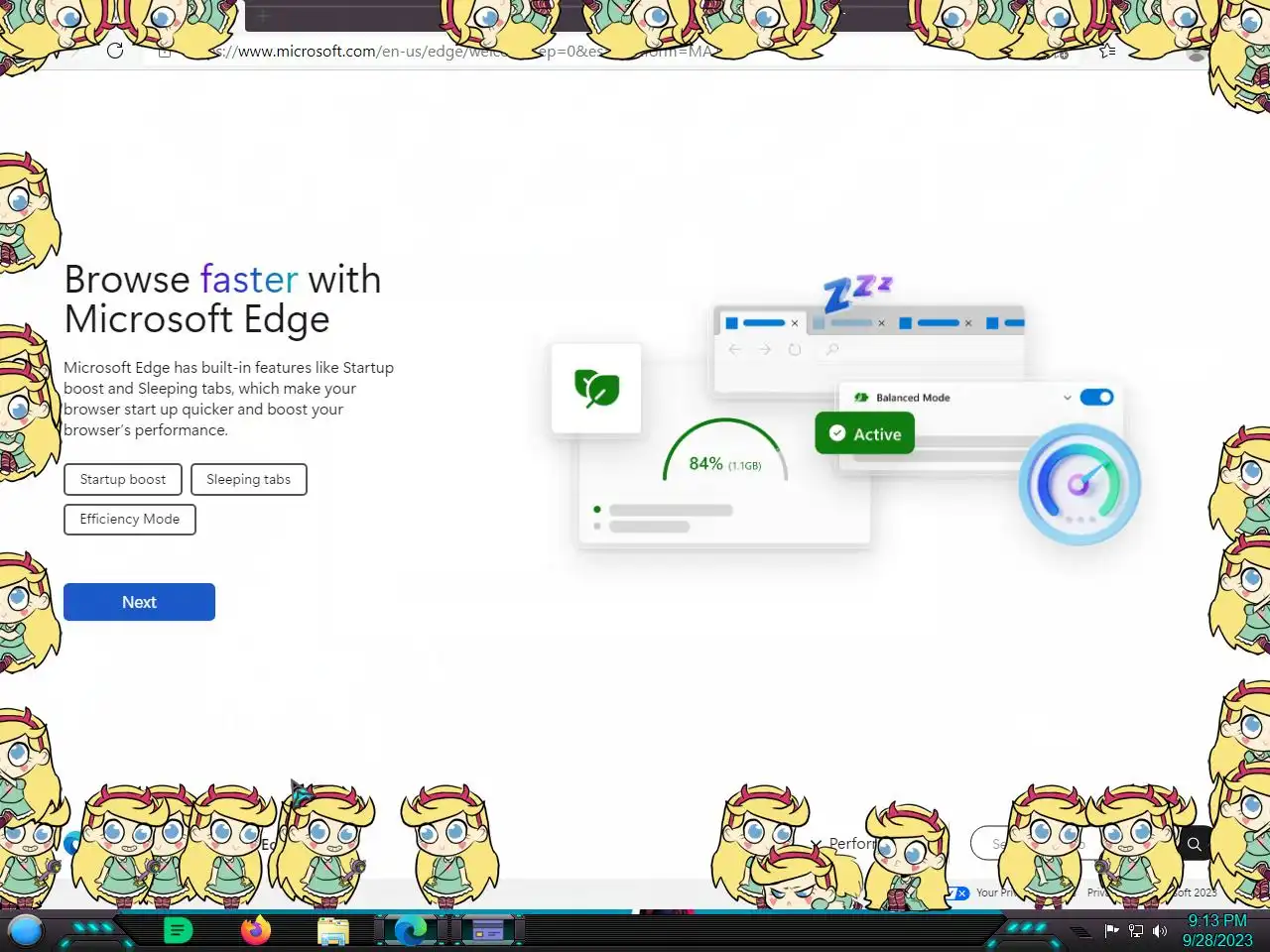Click the Edge address bar URL
1270x952 pixels.
click(464, 51)
